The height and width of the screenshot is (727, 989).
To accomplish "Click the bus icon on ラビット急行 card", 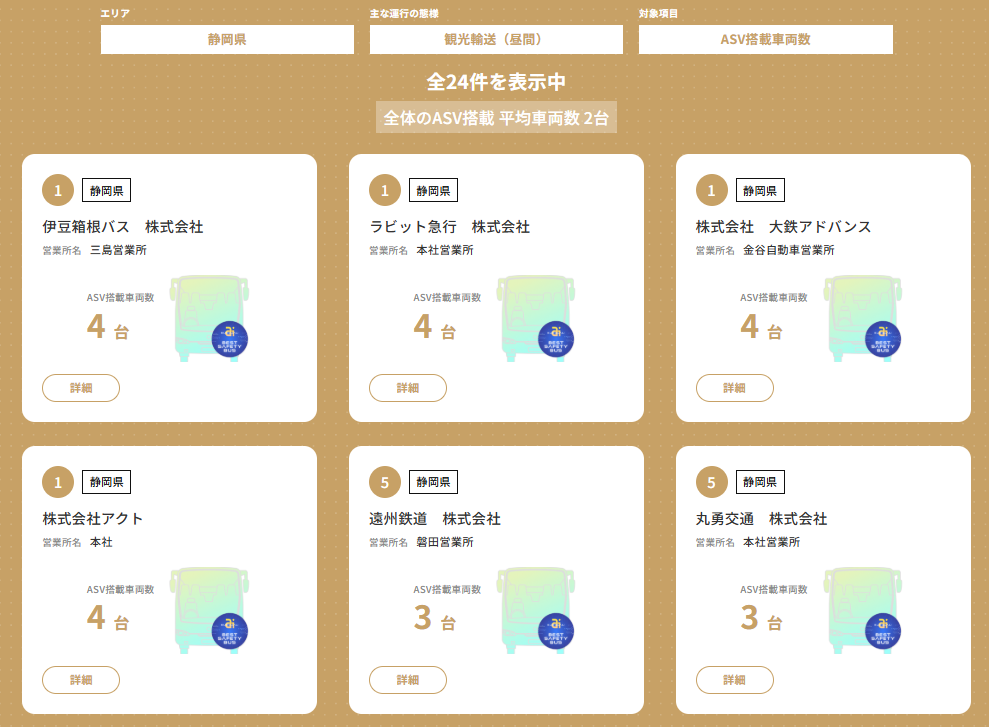I will point(537,318).
